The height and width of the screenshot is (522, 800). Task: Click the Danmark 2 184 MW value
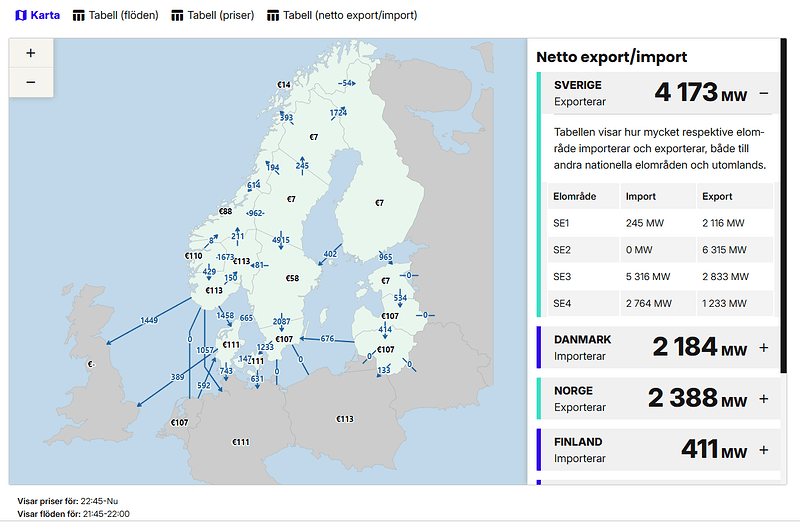(699, 347)
